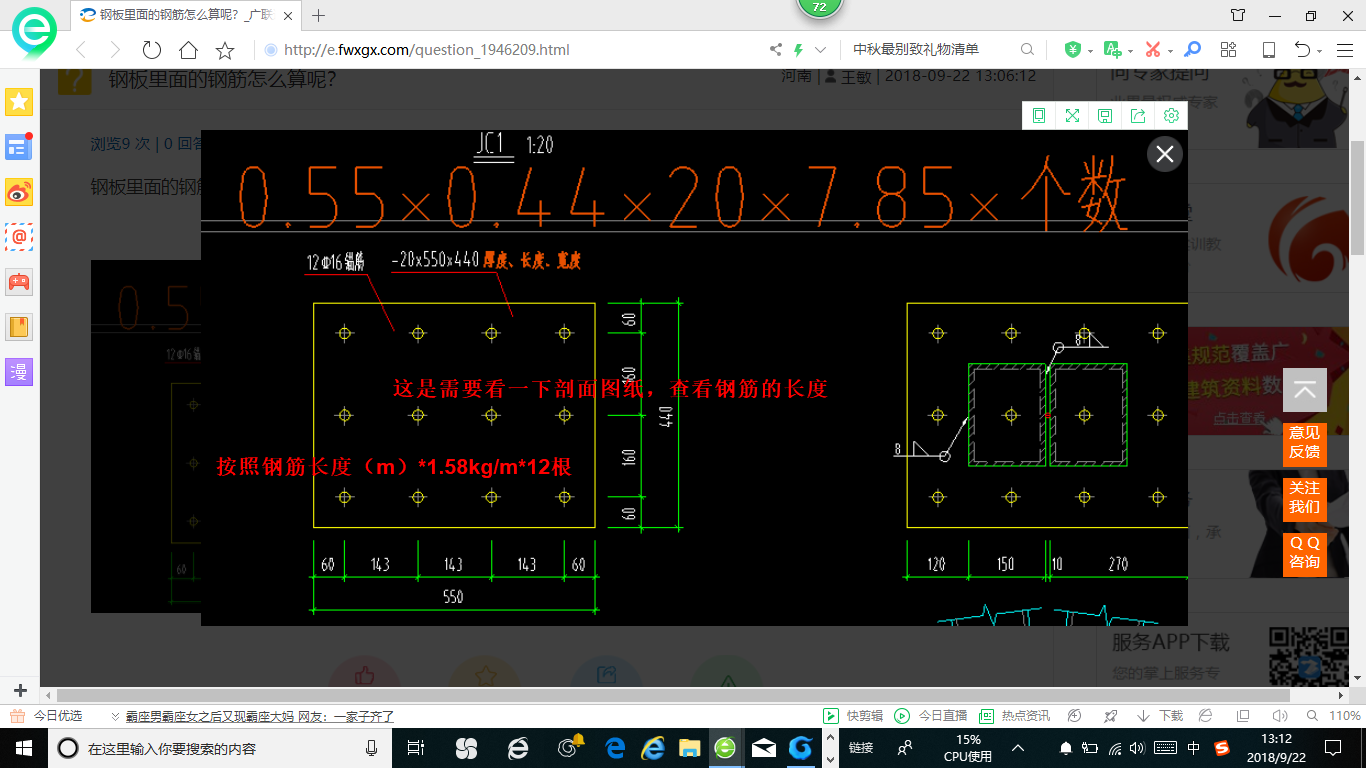Click the Windows taskbar search box
This screenshot has width=1366, height=768.
click(220, 747)
